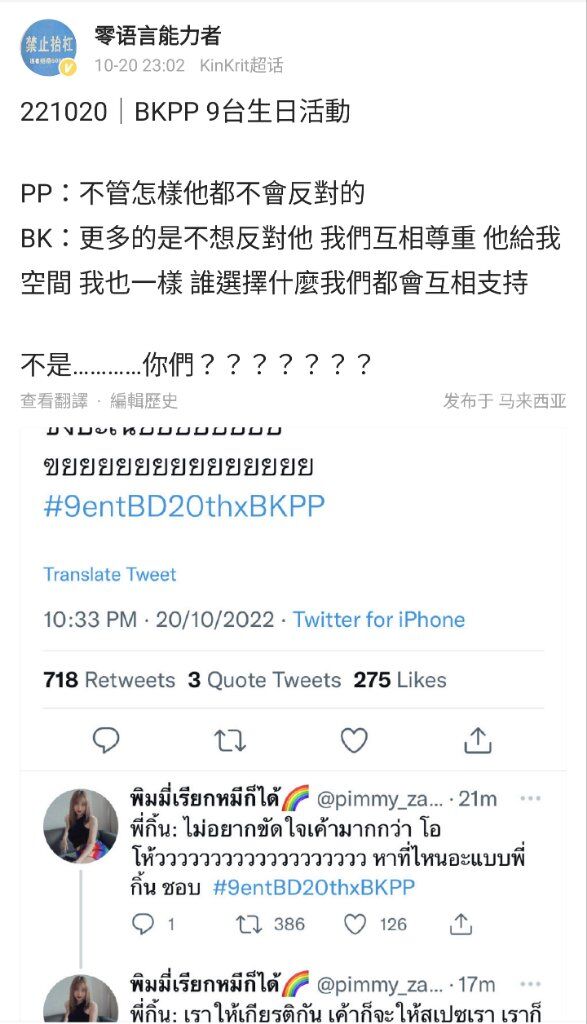This screenshot has width=587, height=1024.
Task: Click 查看翻譯 to view translation
Action: click(x=54, y=400)
